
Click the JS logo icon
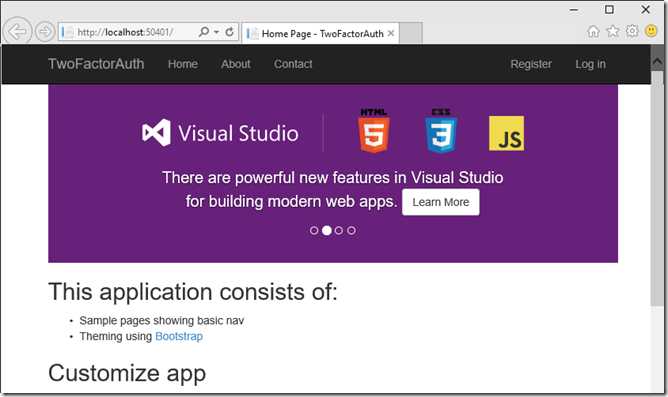click(x=507, y=133)
